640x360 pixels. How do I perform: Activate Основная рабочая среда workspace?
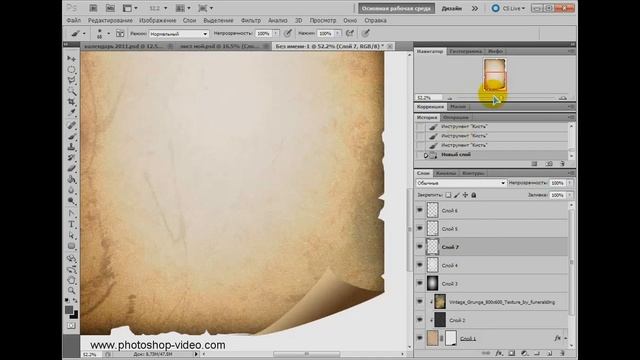click(396, 8)
